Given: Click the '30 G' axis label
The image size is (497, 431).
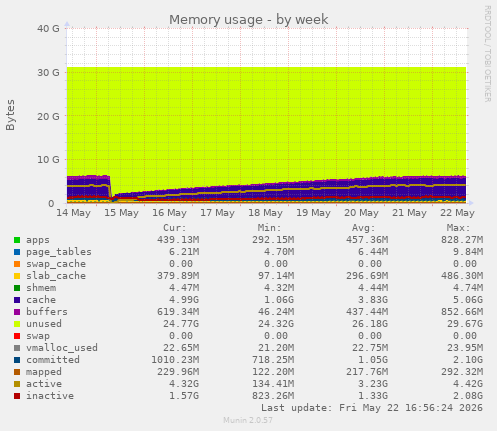Looking at the screenshot, I should pyautogui.click(x=48, y=72).
